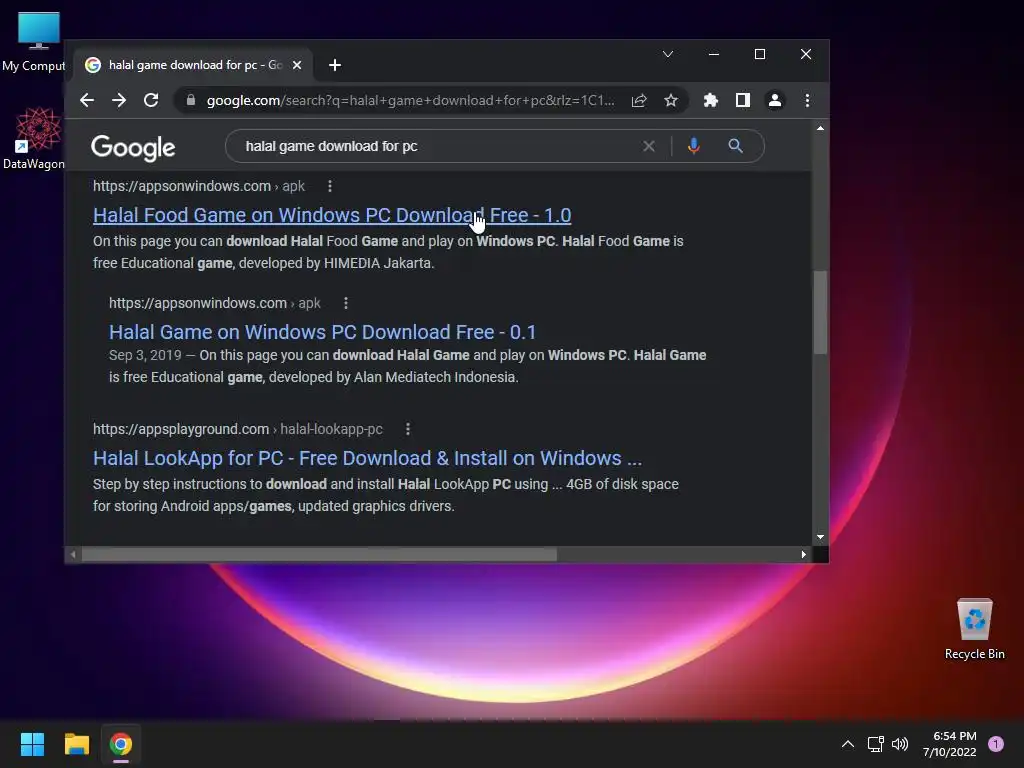Open options for Halal Game 0.1 result
The image size is (1024, 768).
(x=346, y=303)
